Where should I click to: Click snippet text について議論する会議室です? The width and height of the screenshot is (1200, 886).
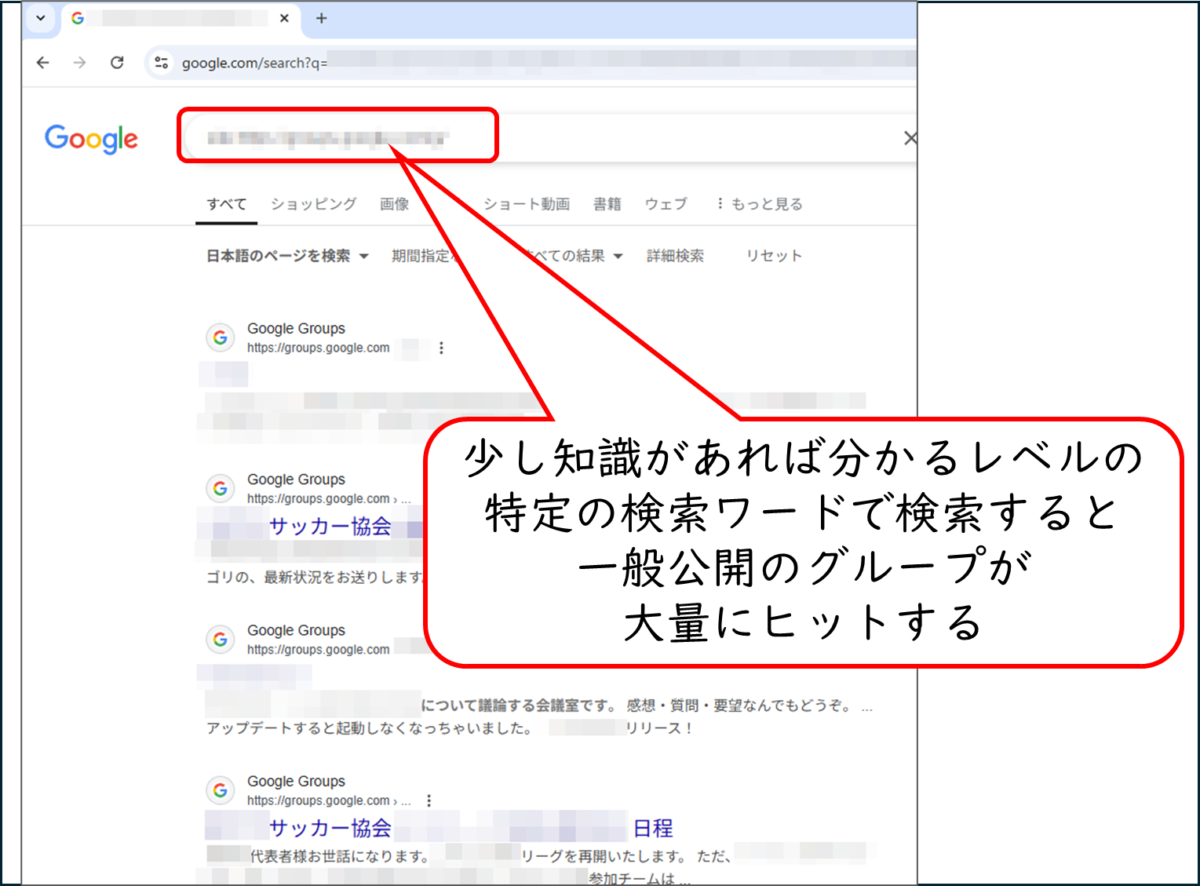click(519, 705)
